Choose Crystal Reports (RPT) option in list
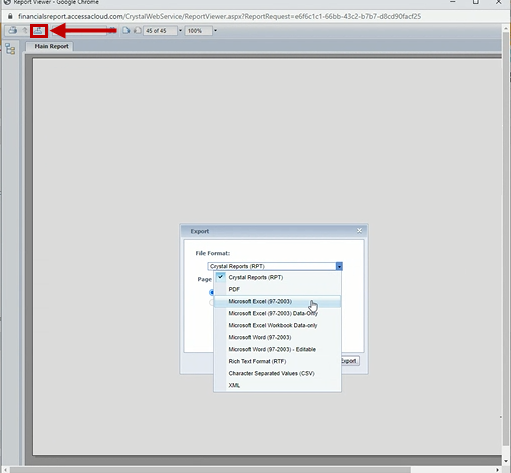The width and height of the screenshot is (511, 473). (278, 277)
